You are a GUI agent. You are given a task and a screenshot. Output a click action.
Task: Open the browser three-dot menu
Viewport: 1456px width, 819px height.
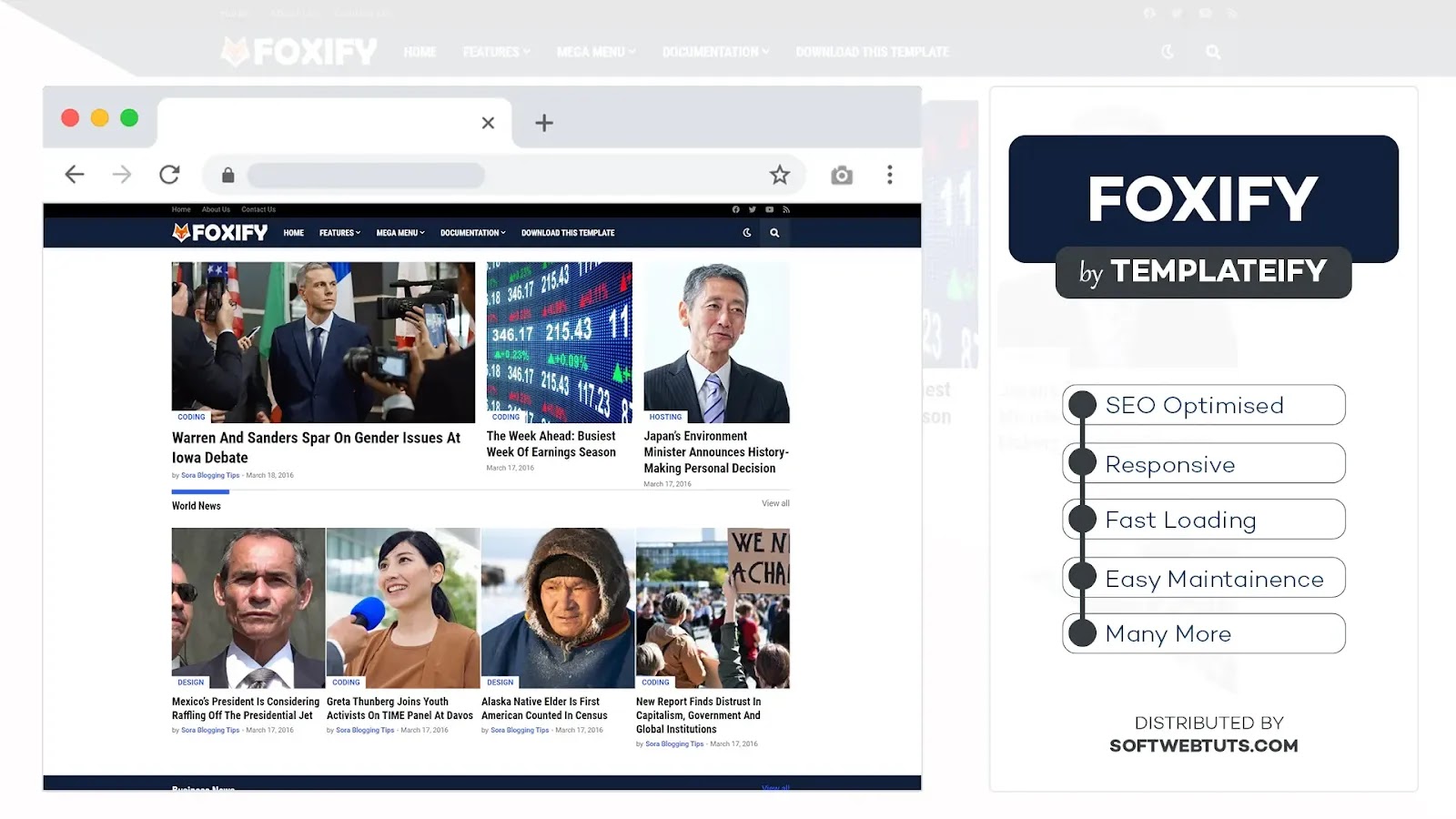click(890, 175)
